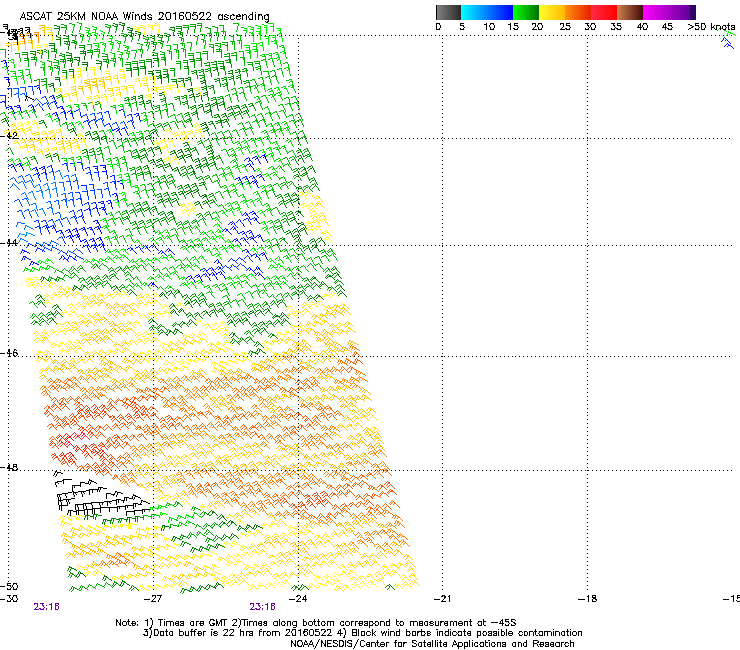Select the magenta 40–45 knots legend swatch
The image size is (740, 650).
tap(656, 12)
